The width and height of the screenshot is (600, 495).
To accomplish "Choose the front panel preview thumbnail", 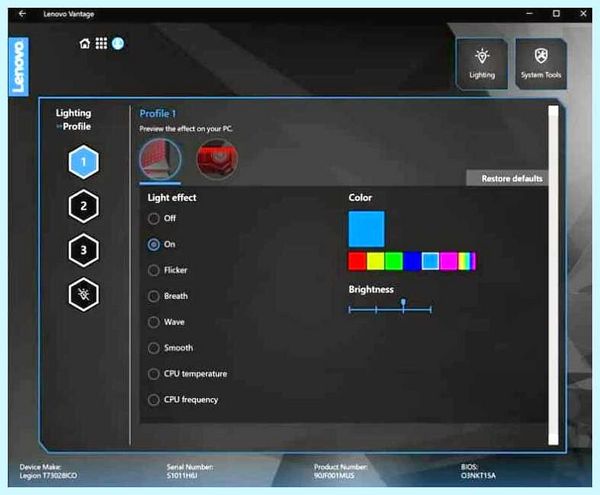I will pyautogui.click(x=160, y=159).
